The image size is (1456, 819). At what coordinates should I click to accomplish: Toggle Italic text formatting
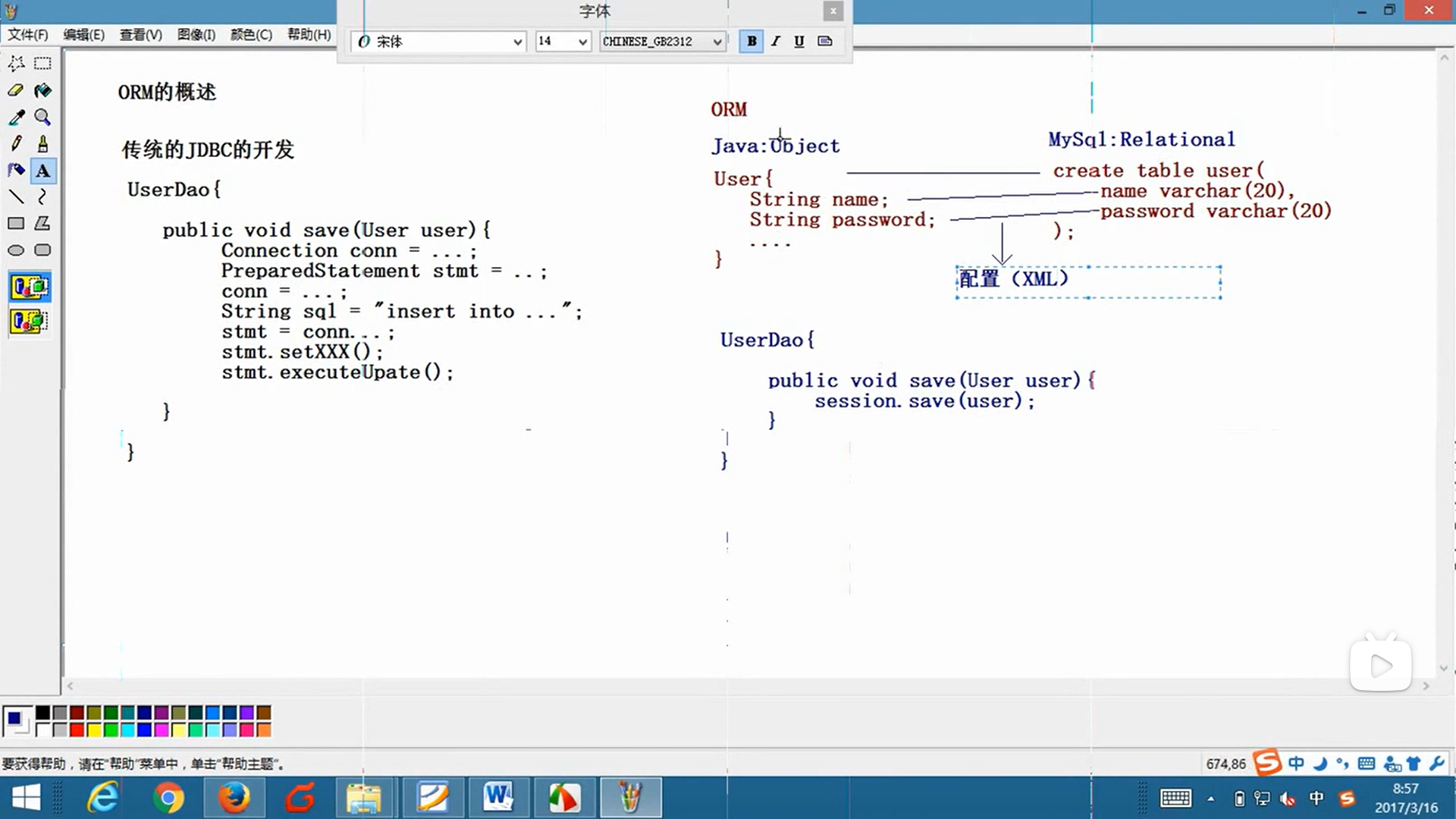(x=775, y=41)
